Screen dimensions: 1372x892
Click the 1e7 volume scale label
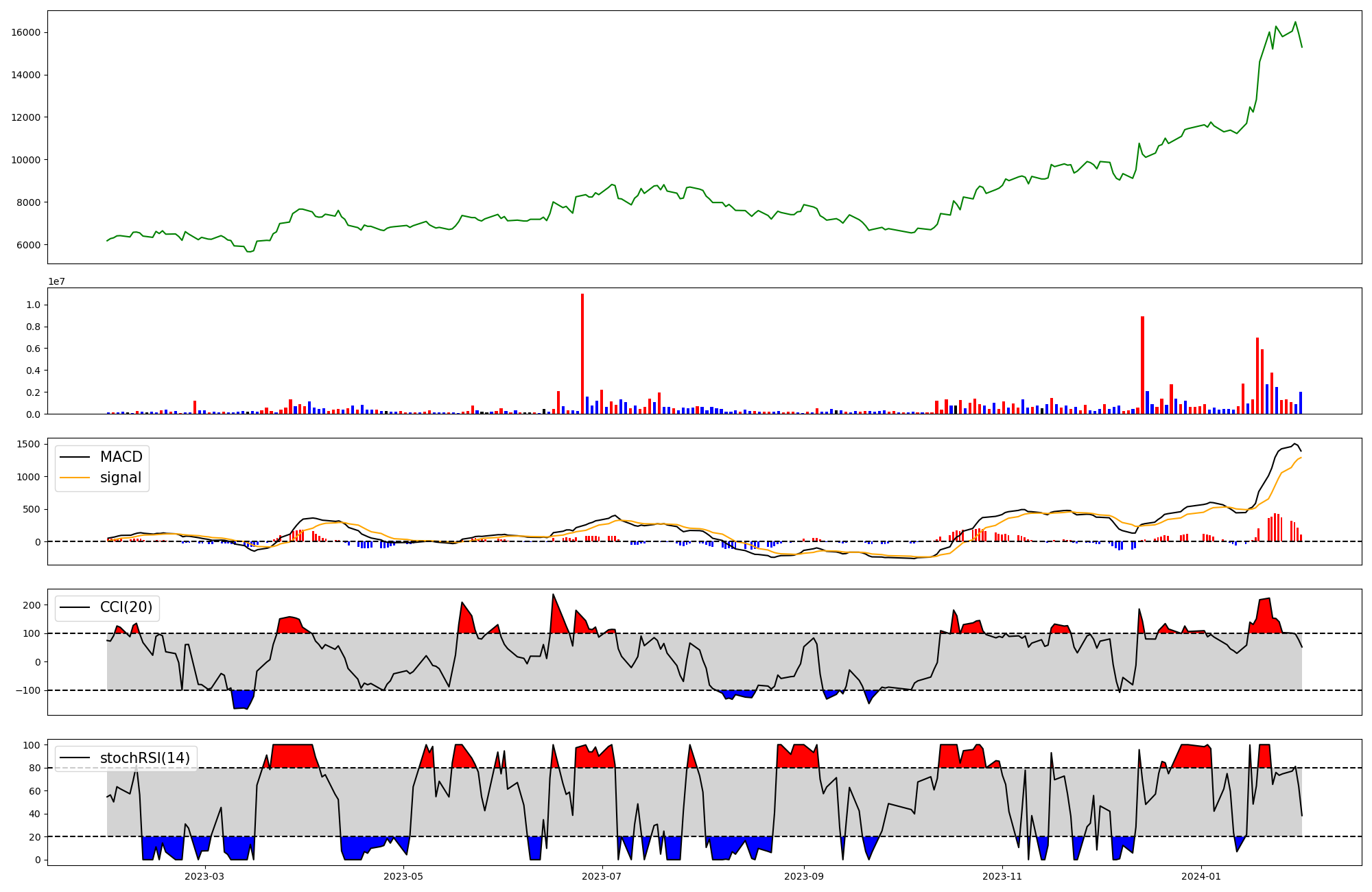pos(56,281)
